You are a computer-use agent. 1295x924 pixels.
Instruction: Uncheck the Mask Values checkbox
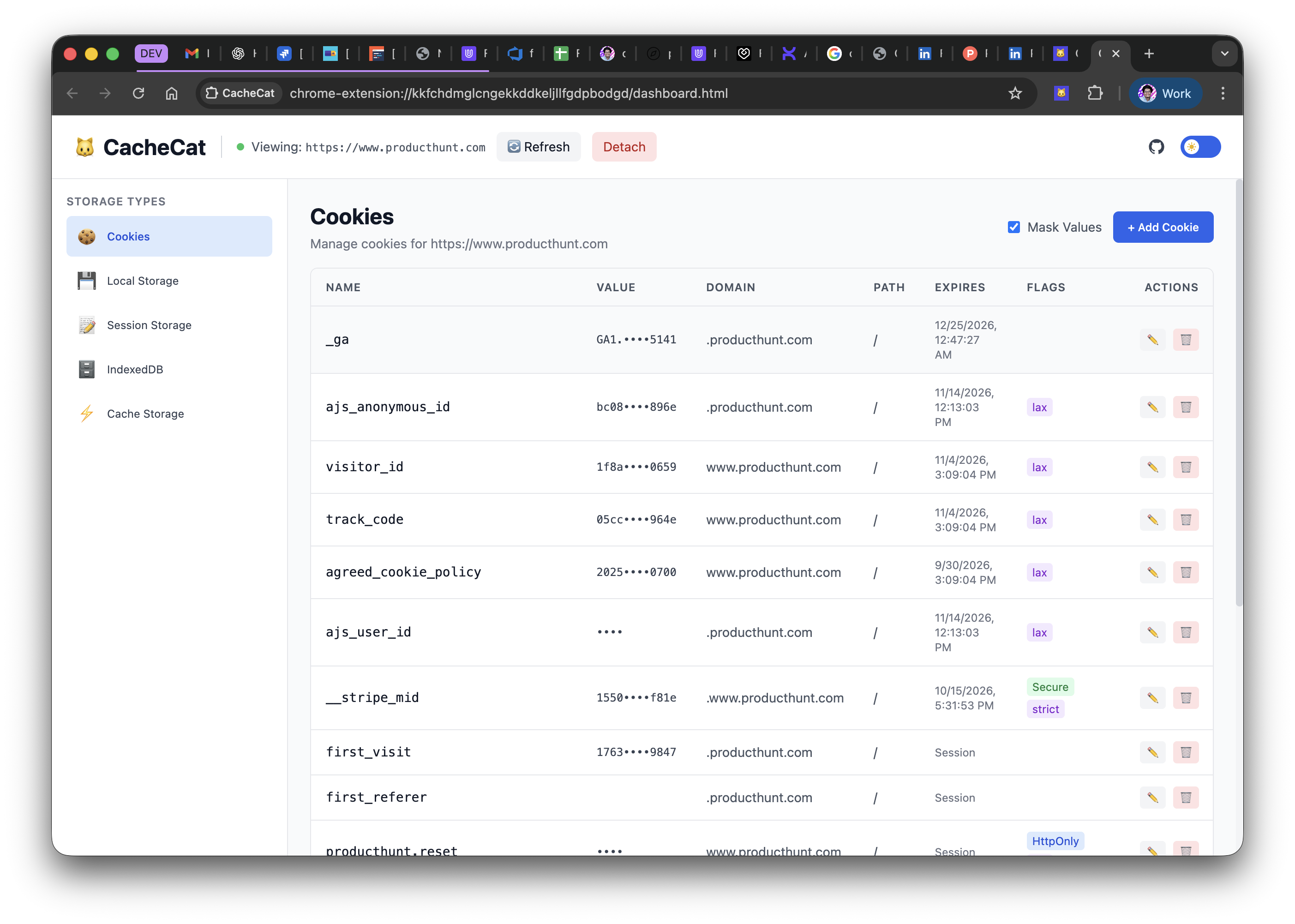pos(1013,227)
